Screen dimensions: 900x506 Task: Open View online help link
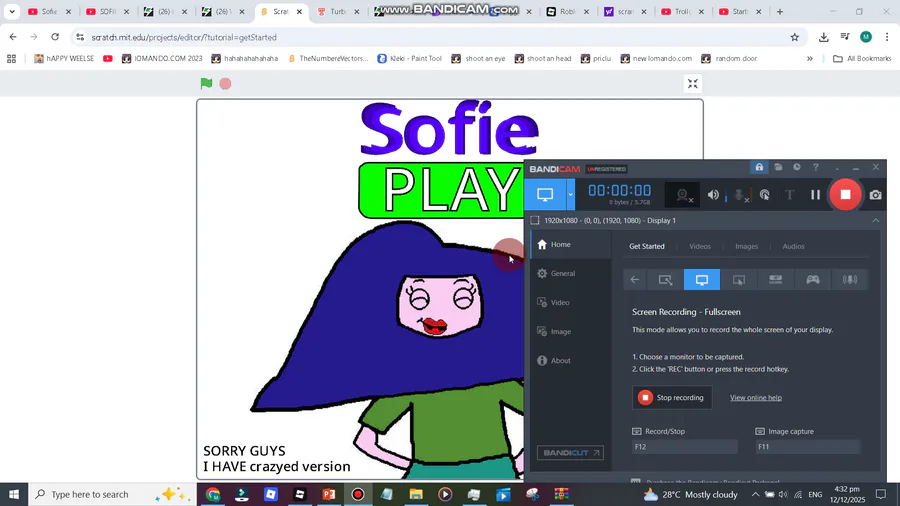click(755, 398)
